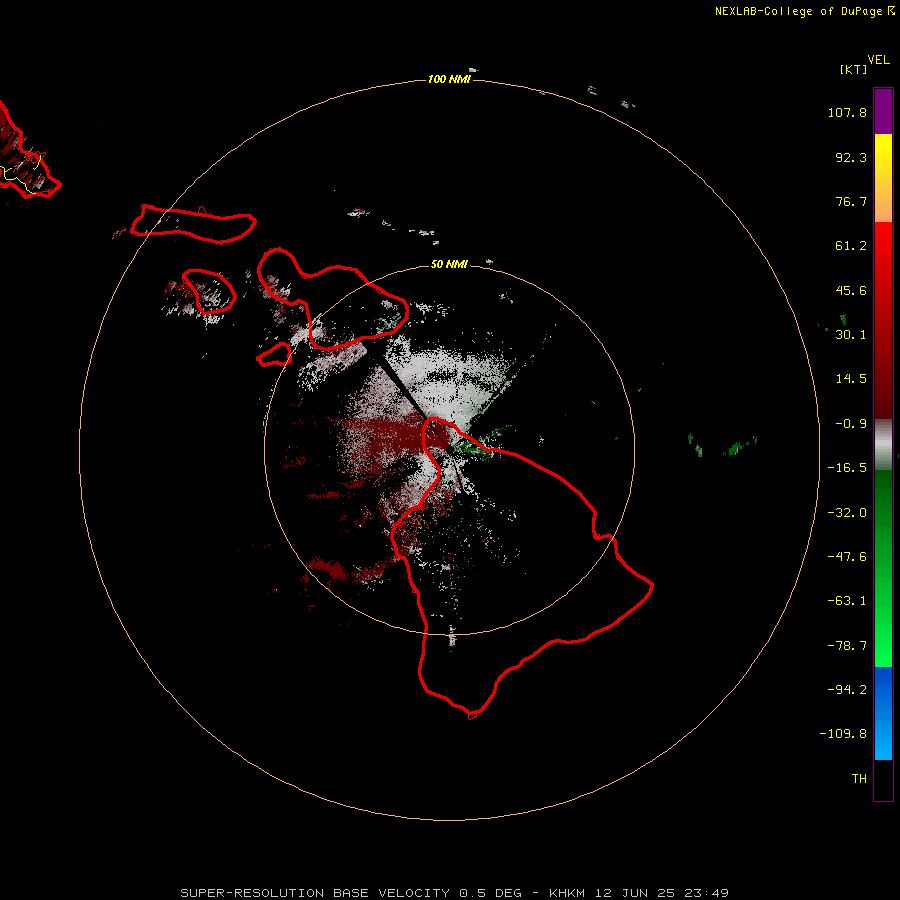Select the -109.8 legend value

click(x=843, y=734)
